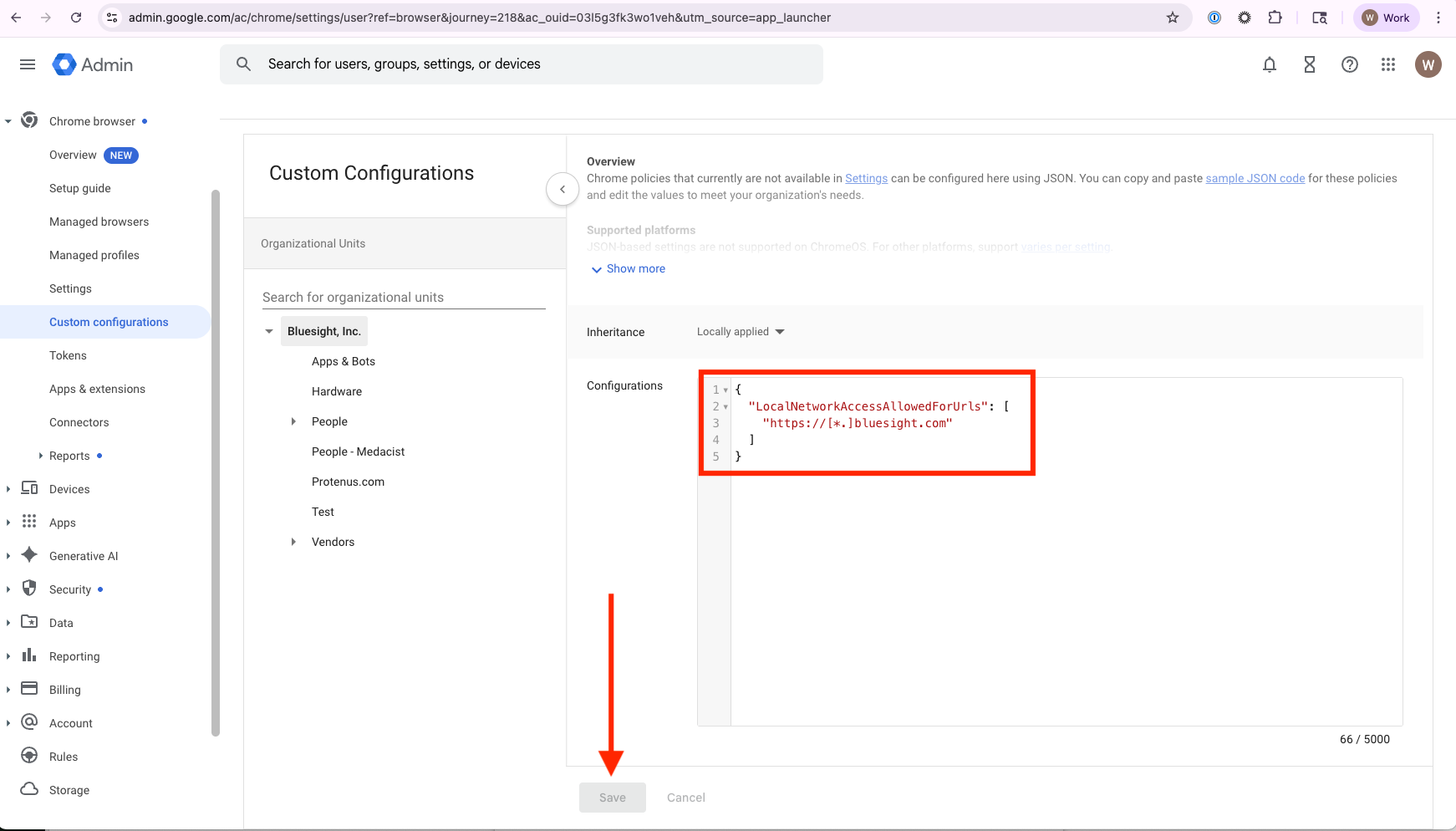Expand the Vendors org unit
The image size is (1456, 831).
(x=293, y=542)
